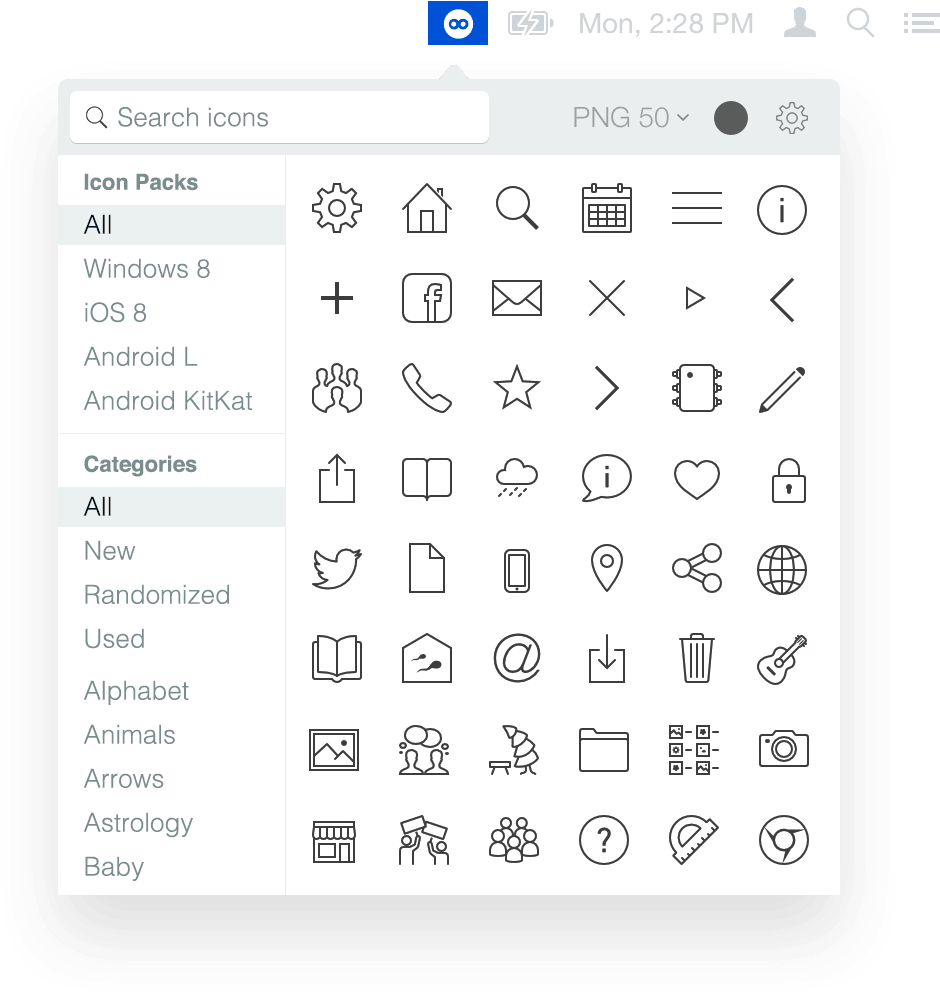Pick the acoustic guitar icon

pos(782,659)
